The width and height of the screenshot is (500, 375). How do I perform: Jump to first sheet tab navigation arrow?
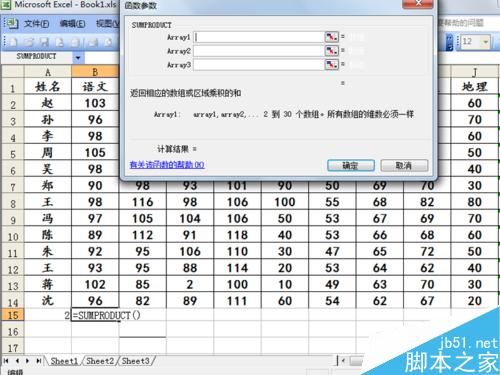pos(6,361)
